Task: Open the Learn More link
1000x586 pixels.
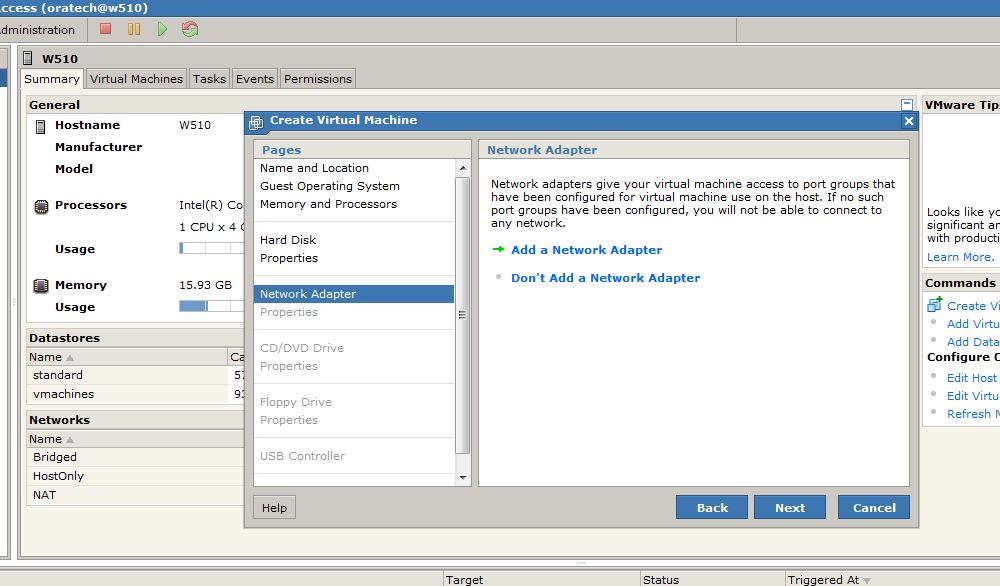Action: coord(958,256)
